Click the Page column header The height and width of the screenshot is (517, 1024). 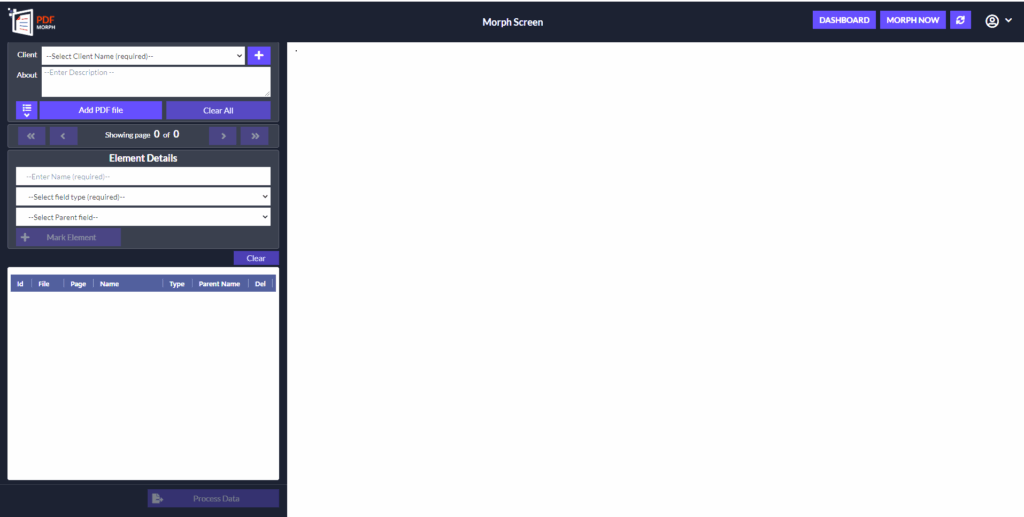(78, 284)
